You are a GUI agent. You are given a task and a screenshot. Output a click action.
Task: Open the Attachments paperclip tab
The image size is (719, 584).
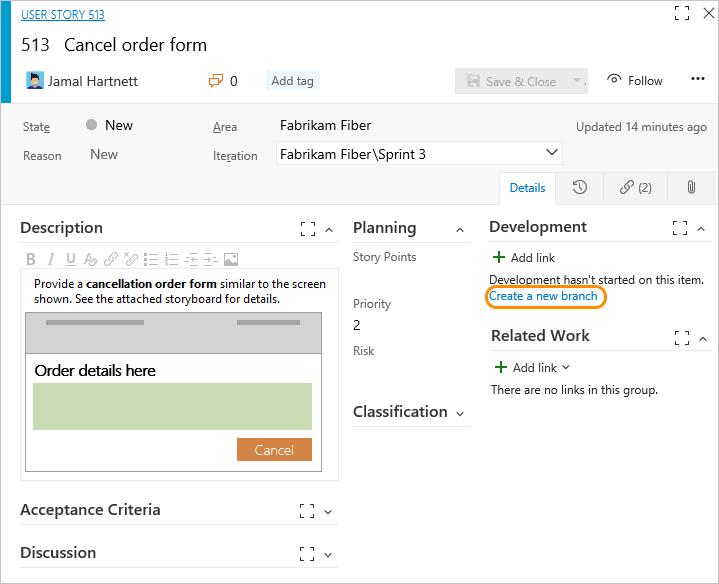(x=690, y=187)
